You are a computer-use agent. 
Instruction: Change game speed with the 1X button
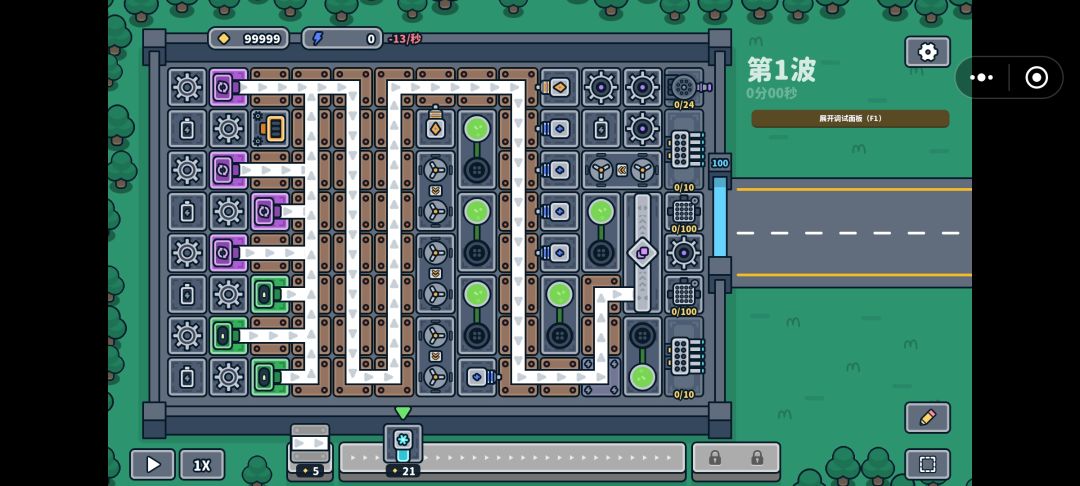click(x=202, y=465)
